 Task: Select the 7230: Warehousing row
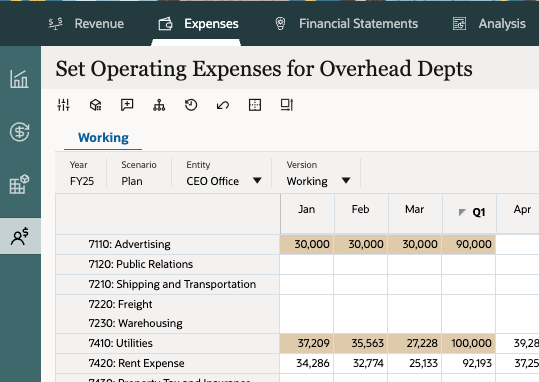click(x=167, y=323)
